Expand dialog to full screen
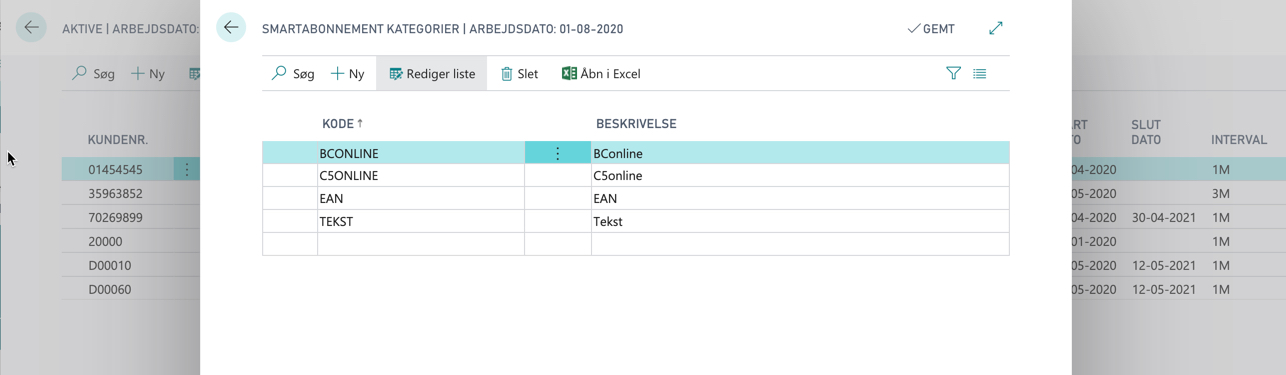 tap(996, 28)
